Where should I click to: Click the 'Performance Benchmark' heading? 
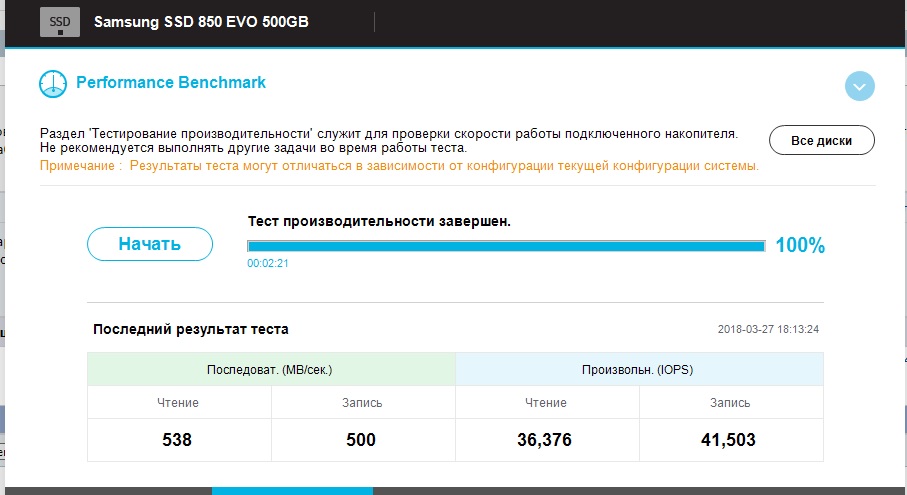pos(171,83)
